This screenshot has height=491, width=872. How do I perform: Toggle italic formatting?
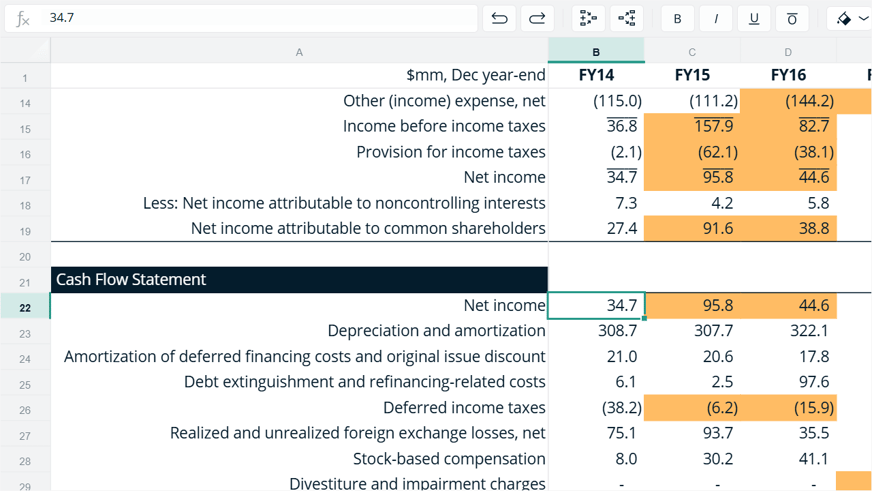[x=716, y=18]
